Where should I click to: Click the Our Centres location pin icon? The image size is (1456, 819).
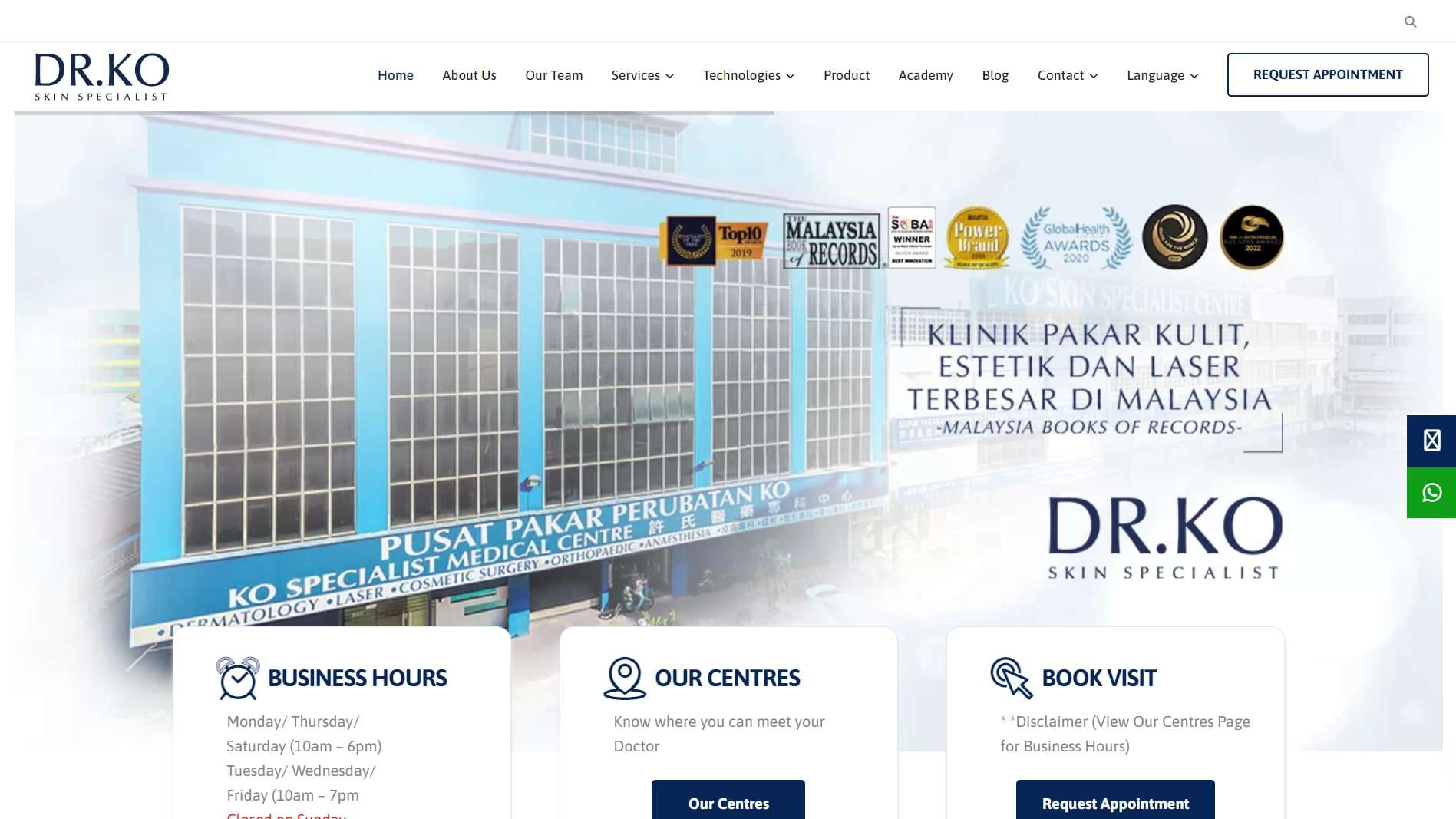[625, 678]
